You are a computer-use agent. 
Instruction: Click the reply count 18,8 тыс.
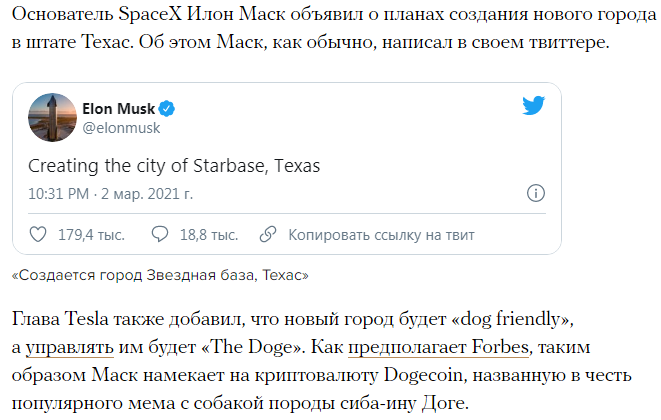[208, 235]
